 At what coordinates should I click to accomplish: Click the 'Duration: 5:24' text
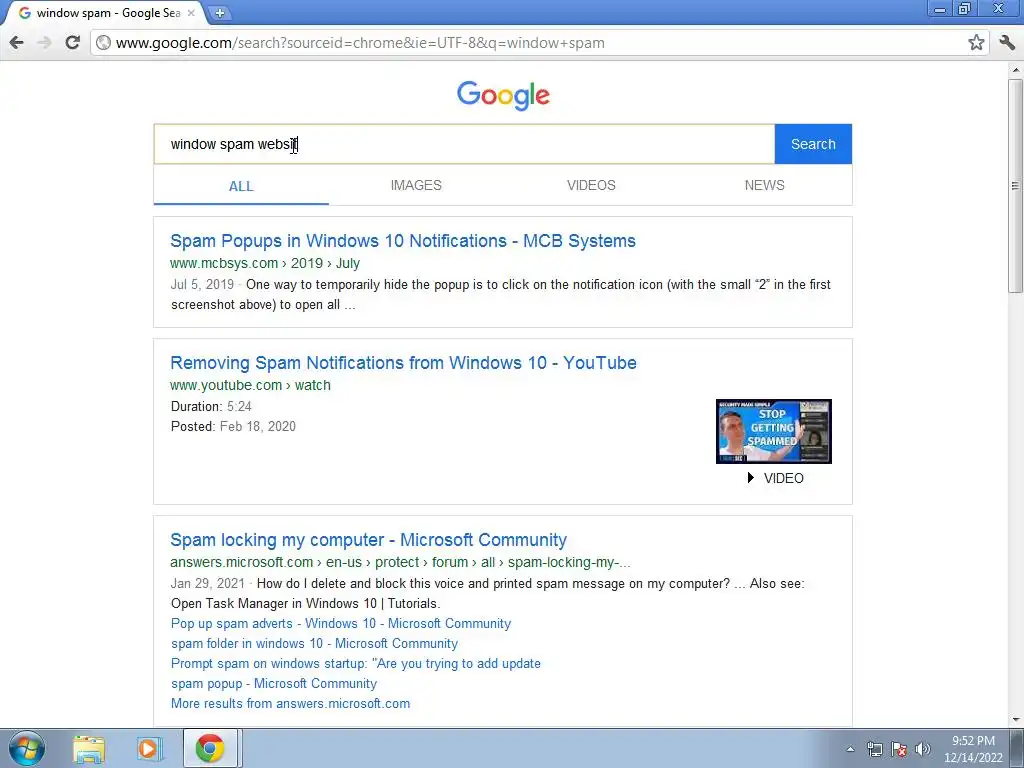pyautogui.click(x=211, y=407)
